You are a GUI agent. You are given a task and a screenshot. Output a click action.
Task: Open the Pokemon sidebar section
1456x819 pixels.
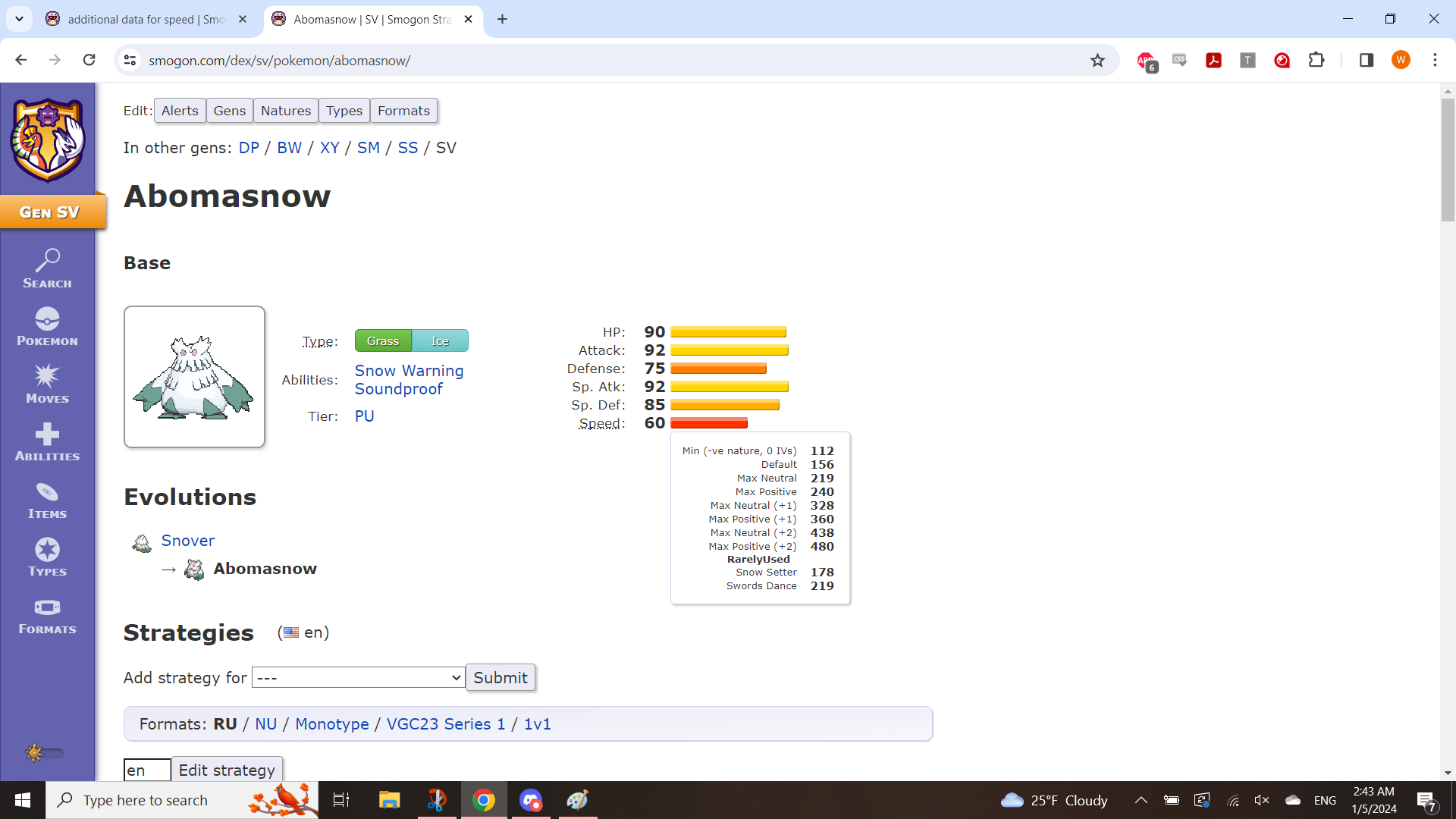point(47,327)
